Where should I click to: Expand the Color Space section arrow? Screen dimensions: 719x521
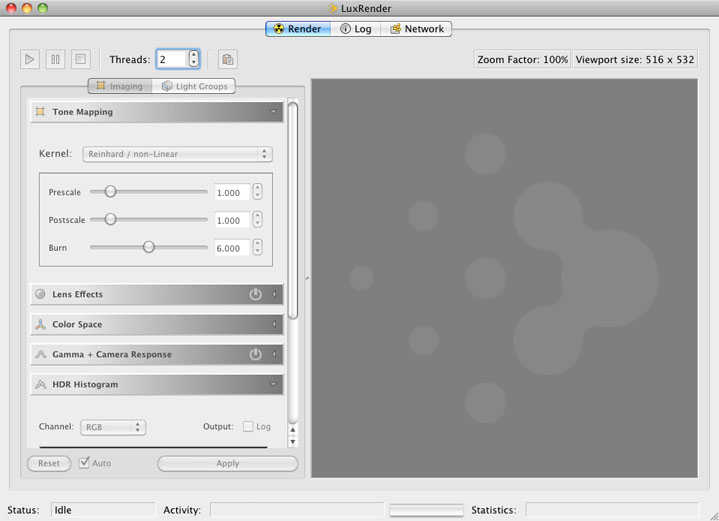coord(274,324)
